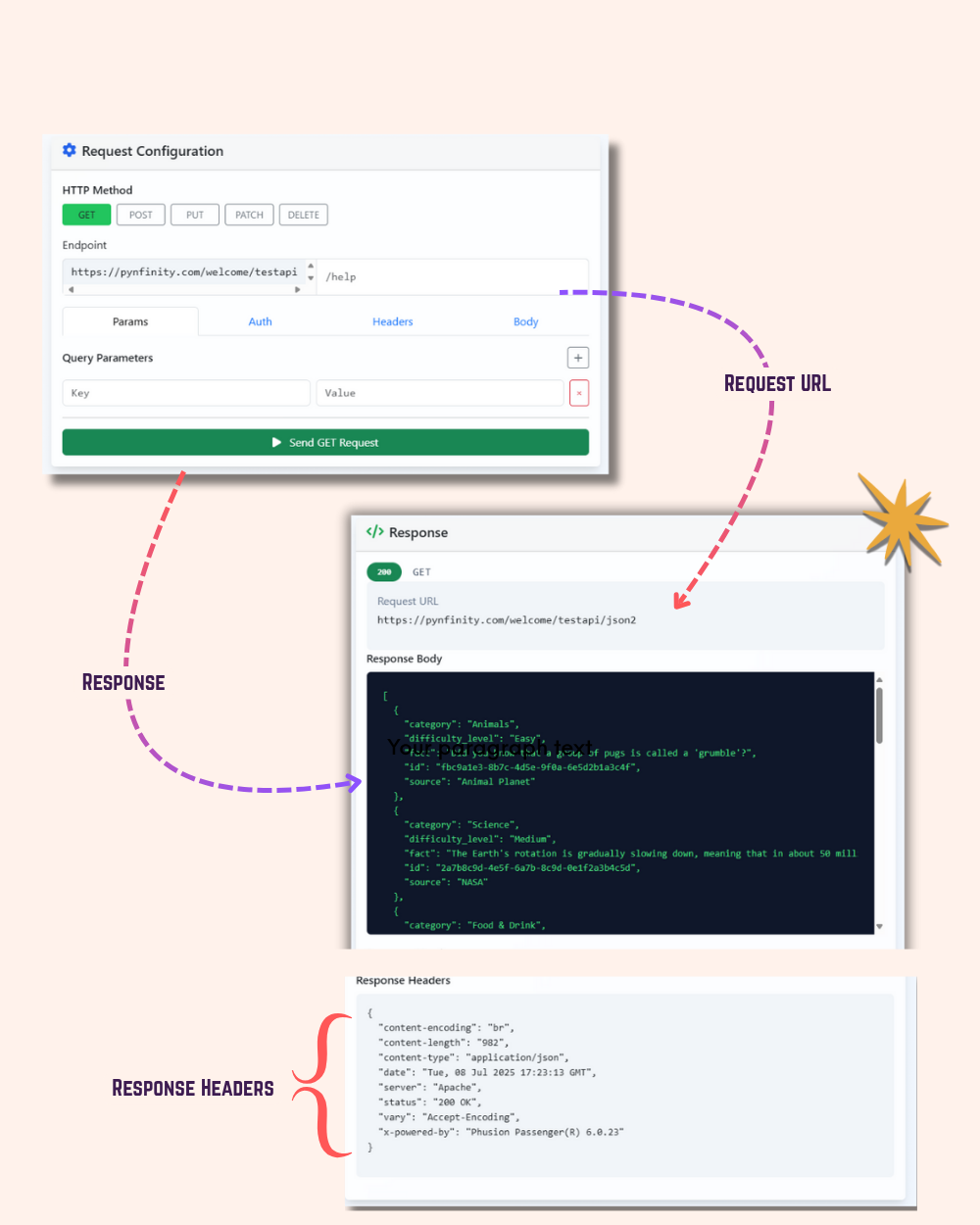Screen dimensions: 980x1225
Task: Remove the parameter row with red x
Action: tap(579, 393)
